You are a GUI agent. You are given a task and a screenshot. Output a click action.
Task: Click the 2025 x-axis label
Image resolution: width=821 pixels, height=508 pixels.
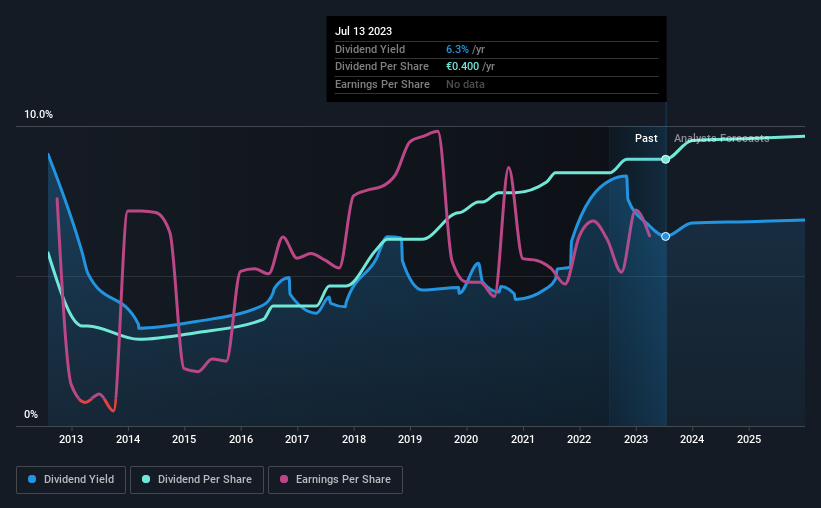749,439
